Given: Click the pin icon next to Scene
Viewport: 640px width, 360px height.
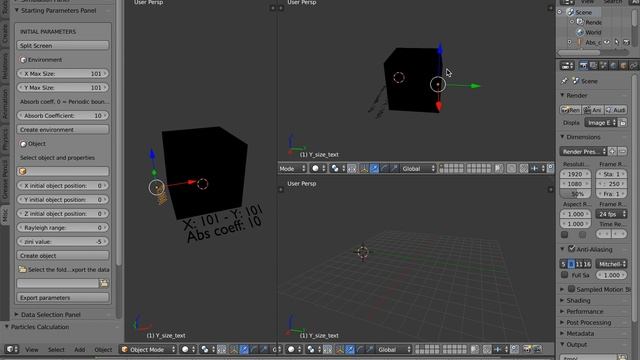Looking at the screenshot, I should click(564, 81).
